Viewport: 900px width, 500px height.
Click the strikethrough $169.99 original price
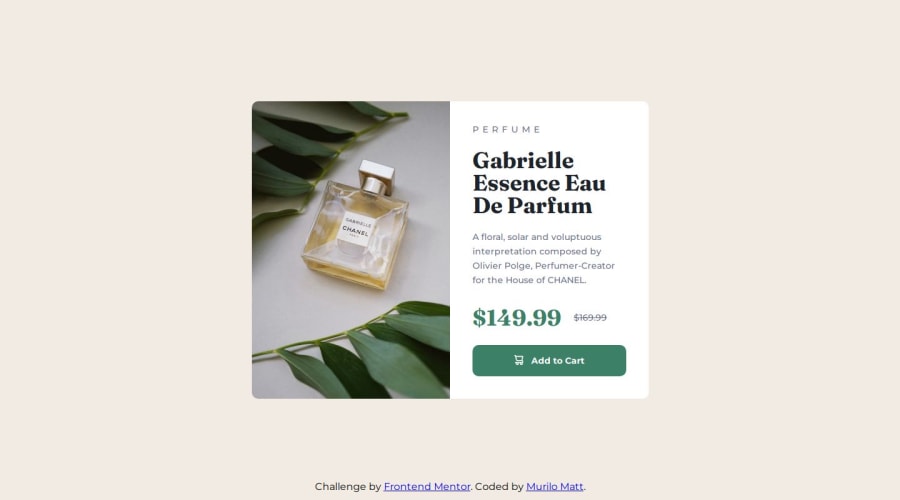(x=590, y=317)
